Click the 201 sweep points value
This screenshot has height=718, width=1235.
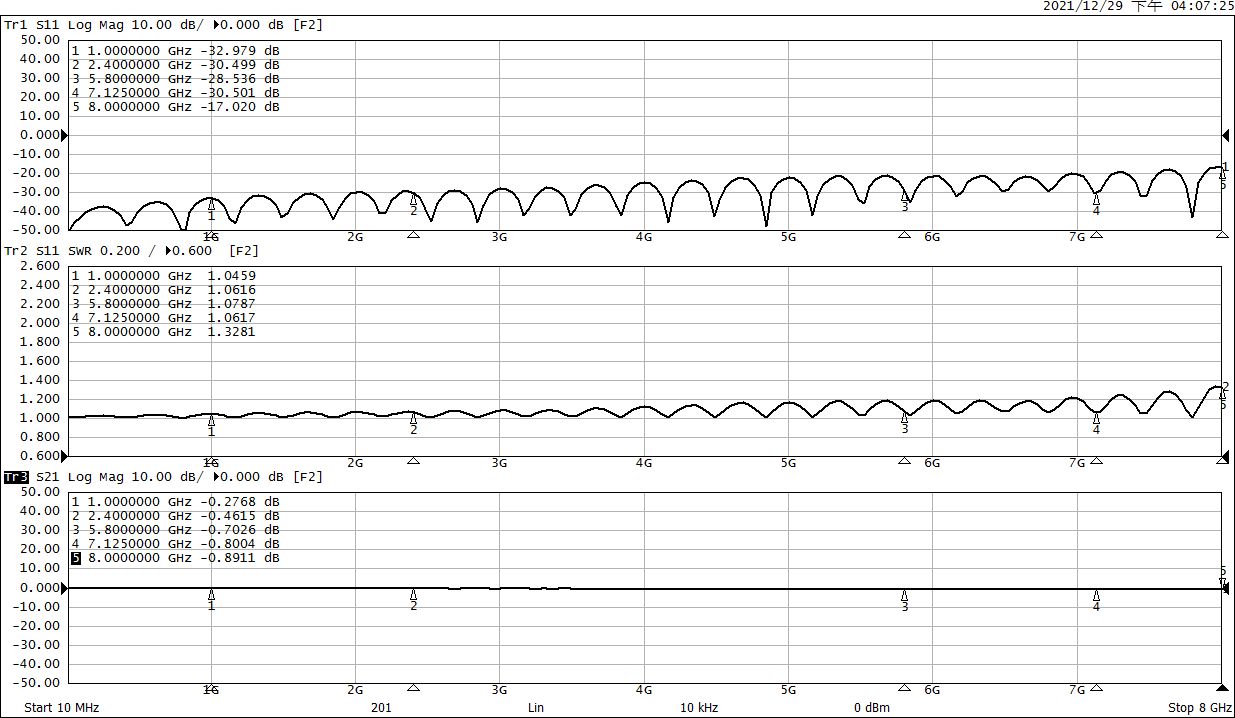click(380, 708)
